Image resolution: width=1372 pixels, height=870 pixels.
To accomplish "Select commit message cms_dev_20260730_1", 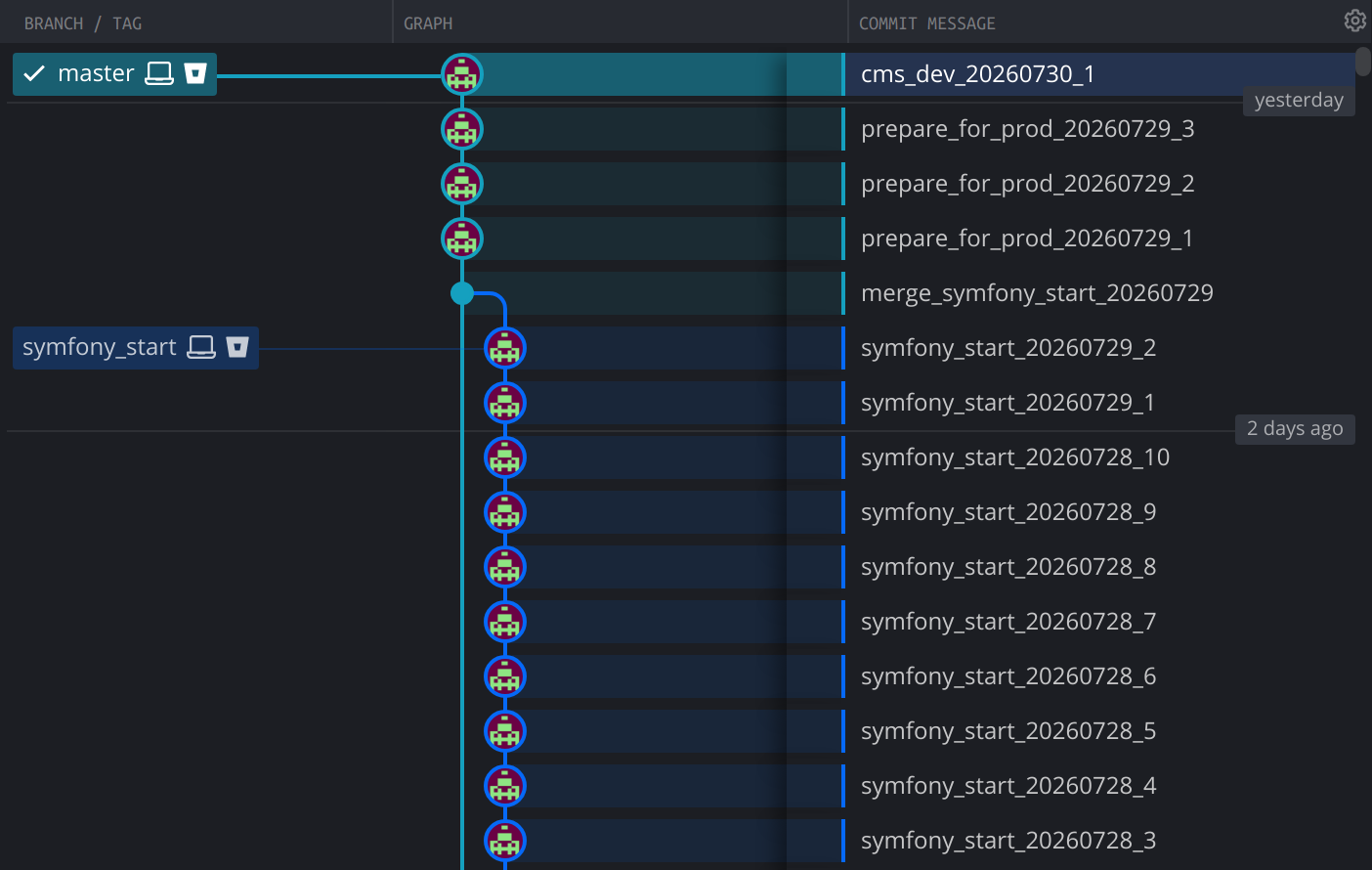I will pyautogui.click(x=977, y=74).
